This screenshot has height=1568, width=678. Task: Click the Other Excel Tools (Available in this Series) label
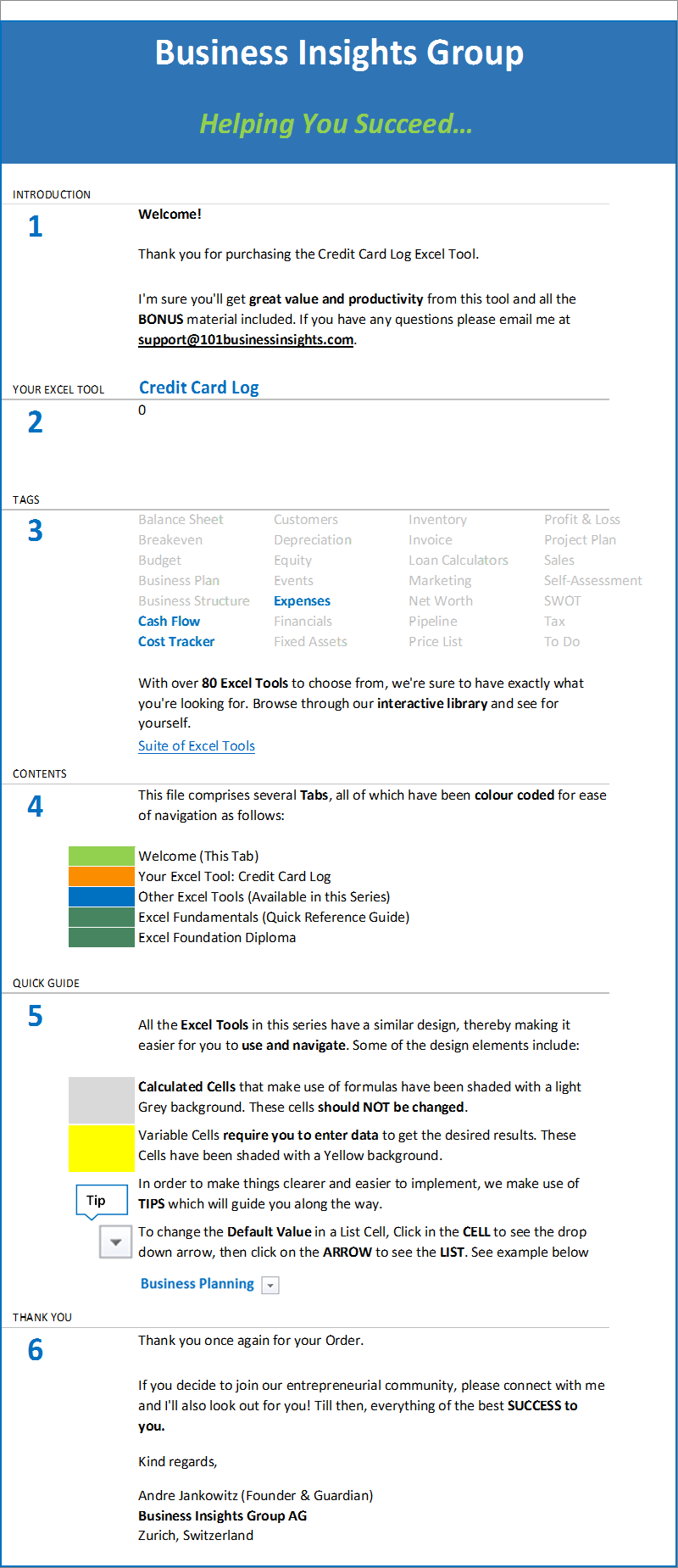(264, 896)
